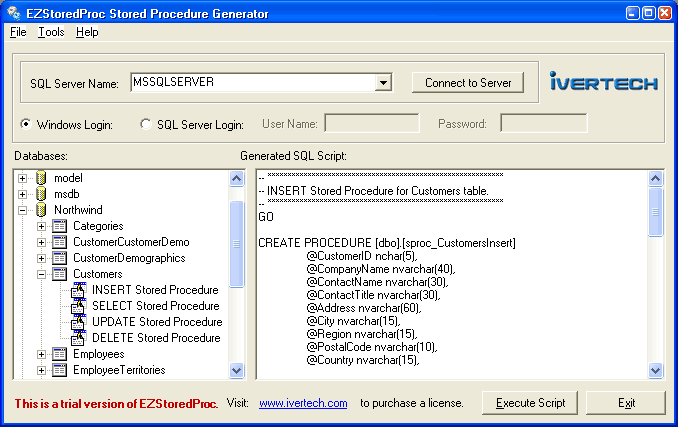Click the MSSQLSERVER server name text field

pyautogui.click(x=253, y=82)
